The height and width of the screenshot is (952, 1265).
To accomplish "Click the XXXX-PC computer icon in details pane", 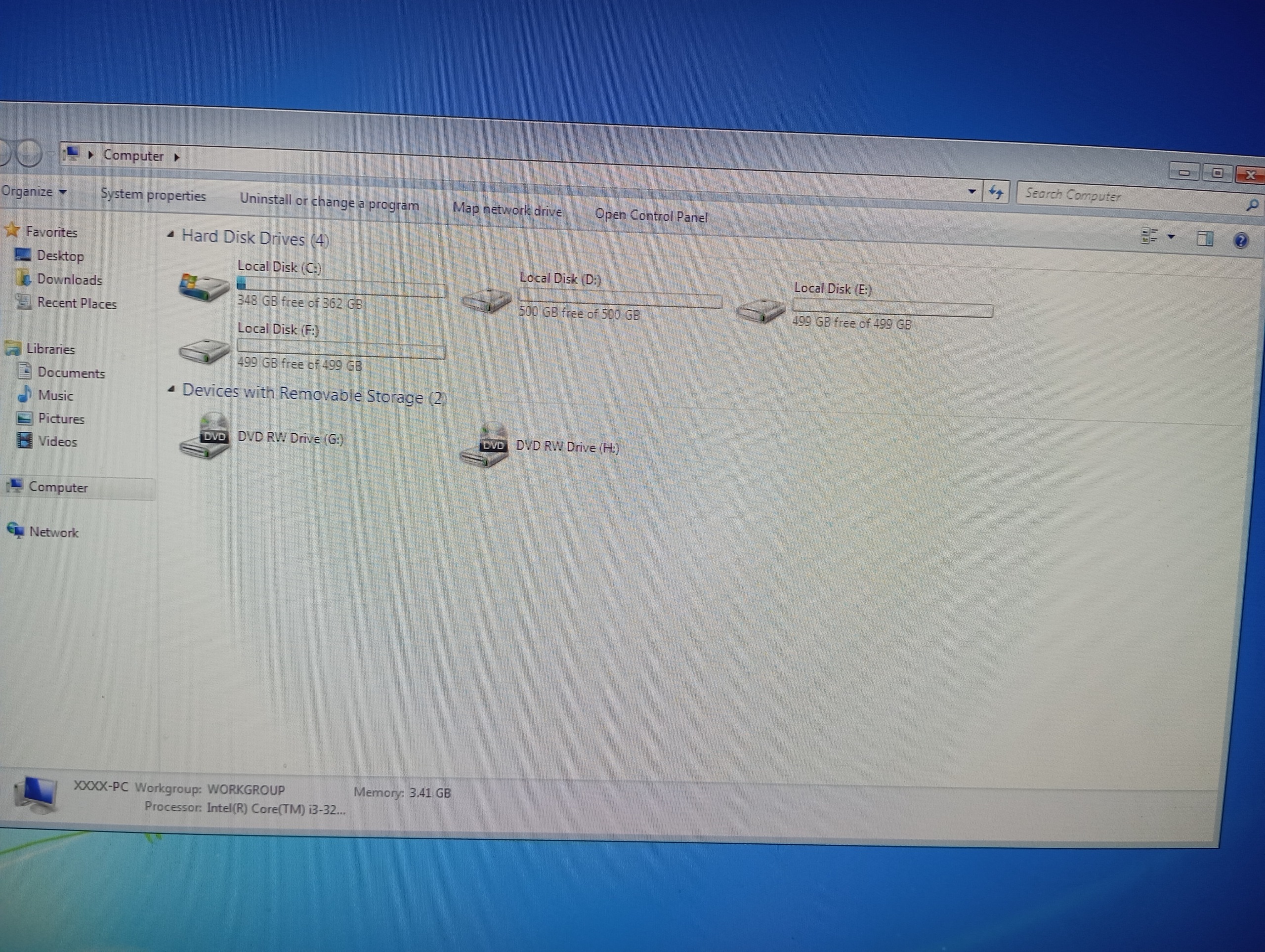I will 36,794.
